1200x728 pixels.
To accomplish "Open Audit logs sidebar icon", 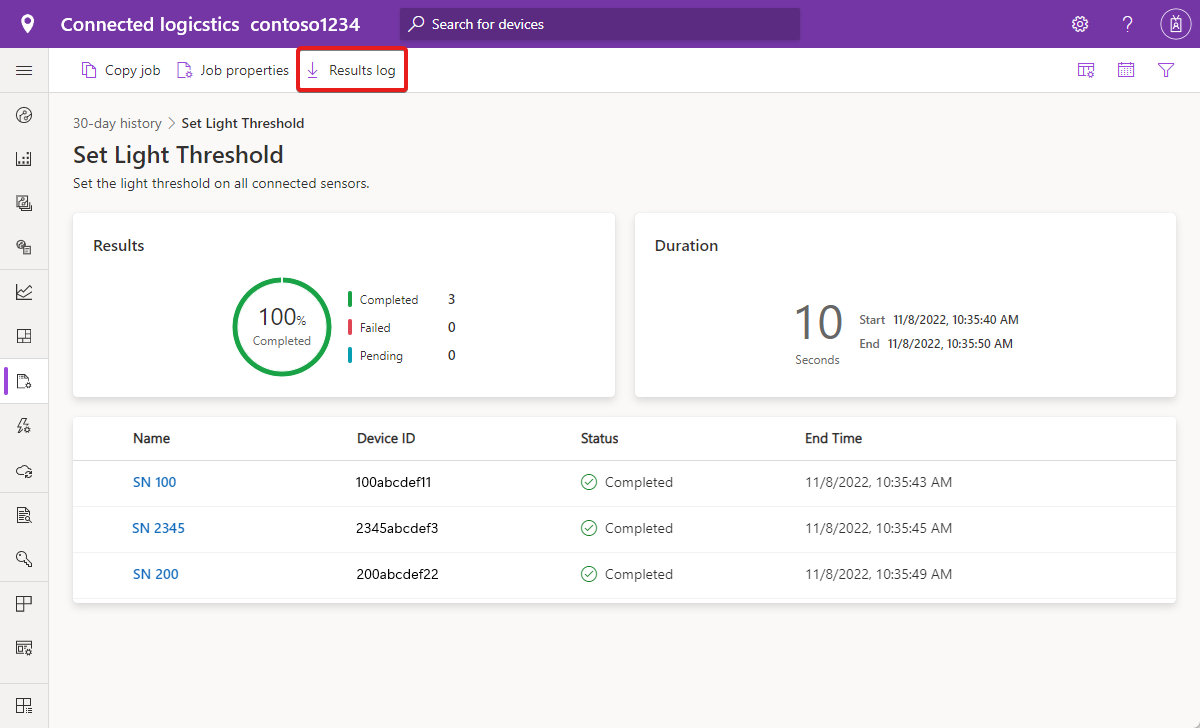I will click(24, 515).
